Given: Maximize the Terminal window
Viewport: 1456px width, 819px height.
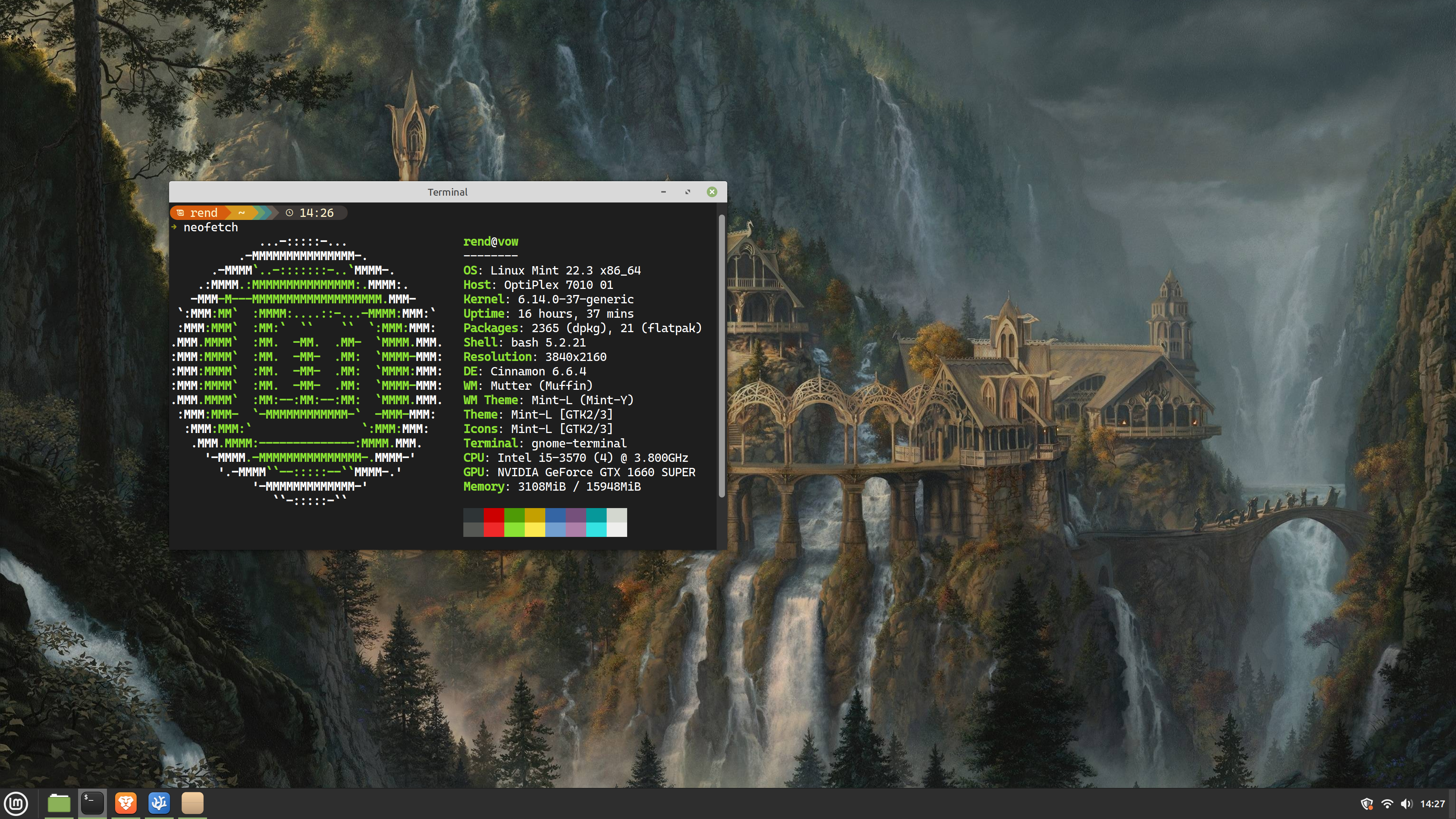Looking at the screenshot, I should tap(688, 192).
